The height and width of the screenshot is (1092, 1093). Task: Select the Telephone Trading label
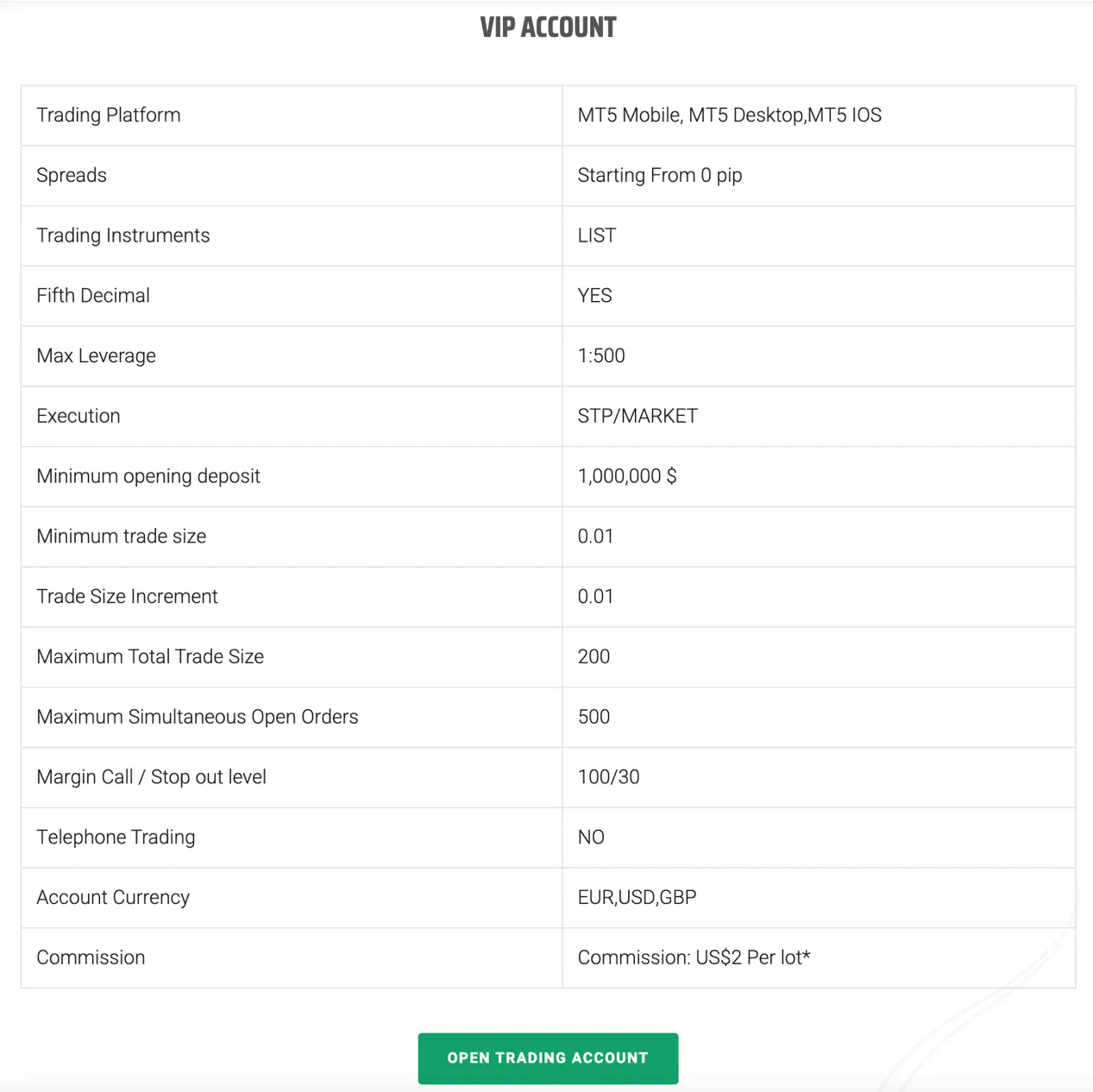[x=116, y=838]
